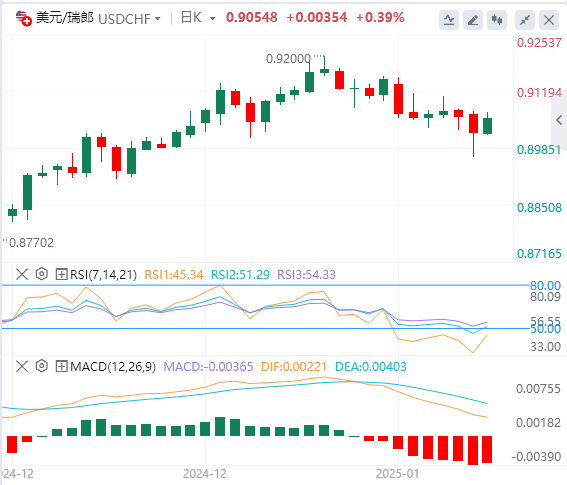The height and width of the screenshot is (485, 567).
Task: Toggle MACD panel plus box
Action: click(61, 366)
